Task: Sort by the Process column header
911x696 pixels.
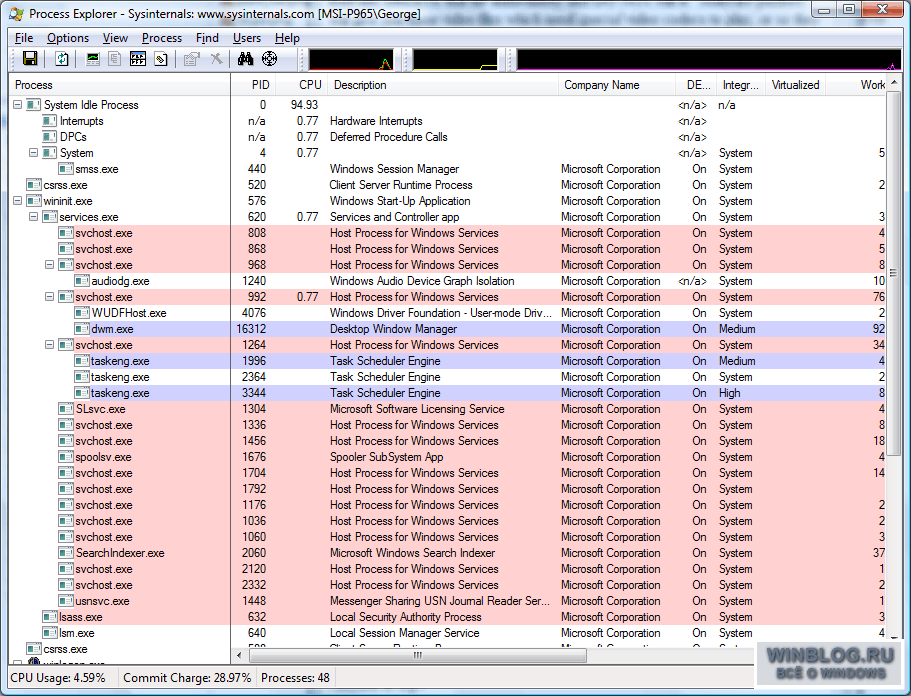Action: click(x=120, y=85)
